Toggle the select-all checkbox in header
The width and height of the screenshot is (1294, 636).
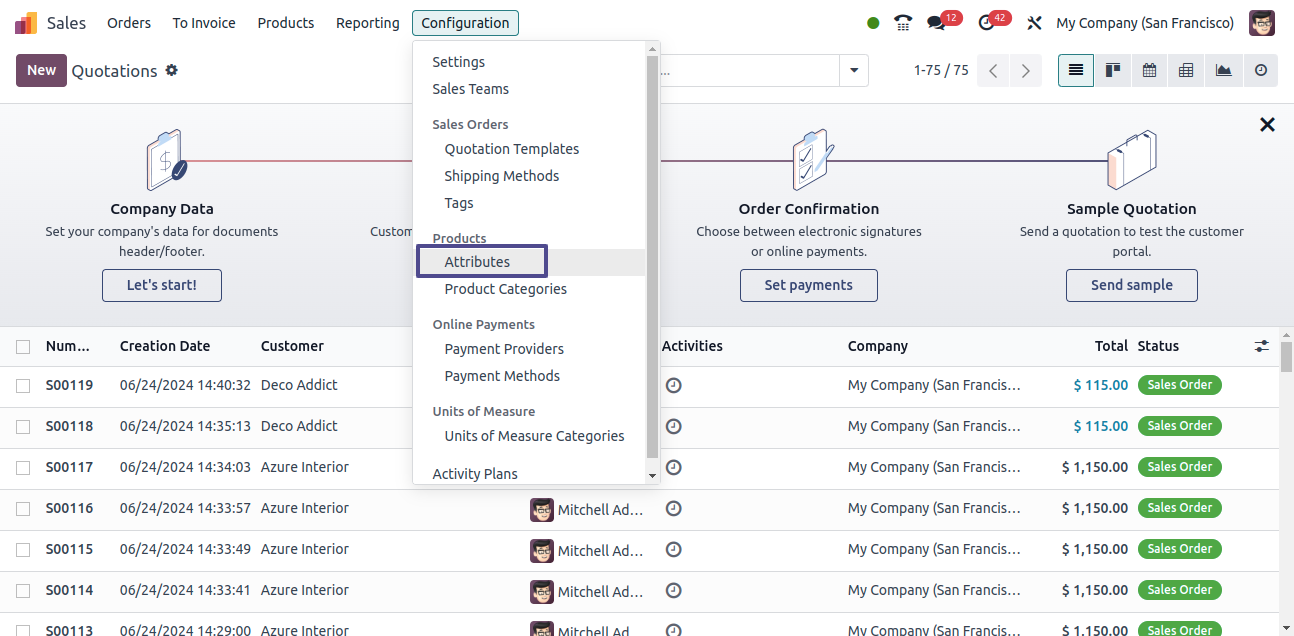click(23, 347)
